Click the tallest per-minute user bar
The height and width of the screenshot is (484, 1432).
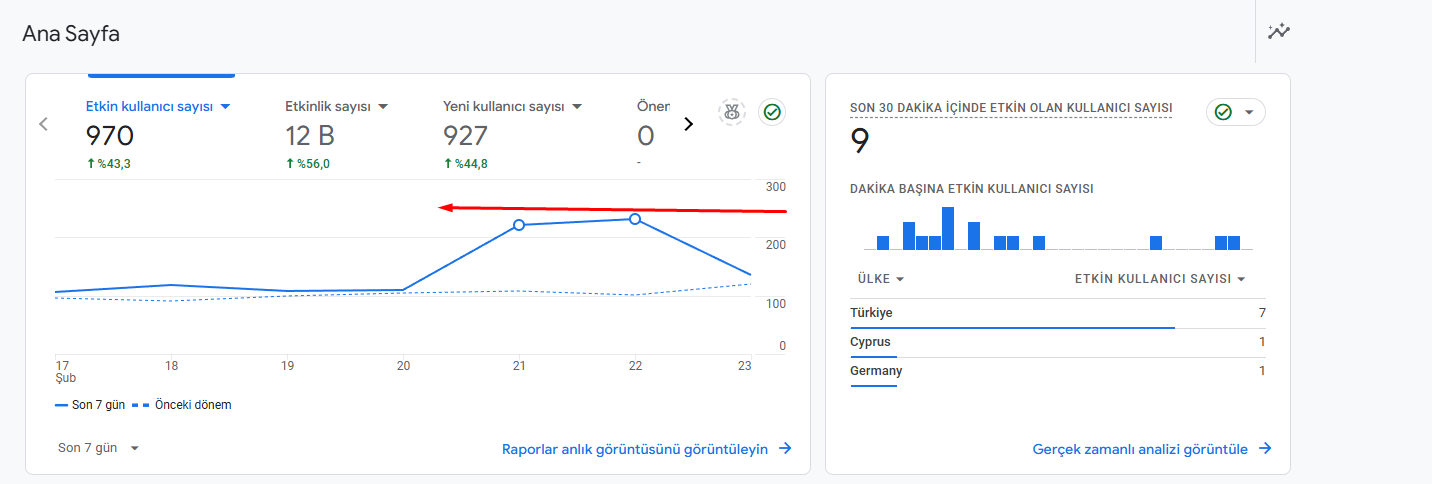pyautogui.click(x=948, y=228)
